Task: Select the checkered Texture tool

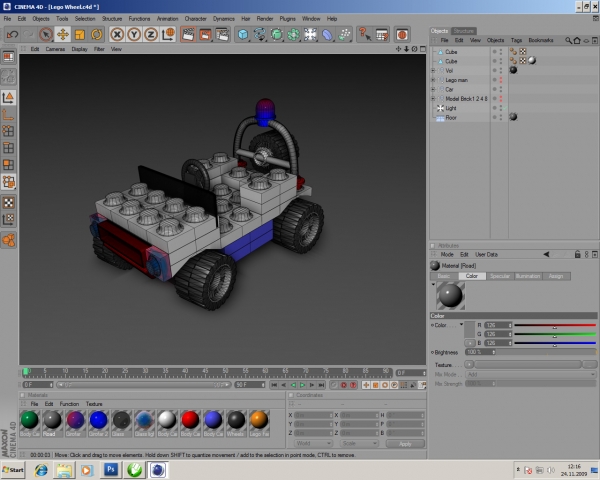Action: point(8,202)
